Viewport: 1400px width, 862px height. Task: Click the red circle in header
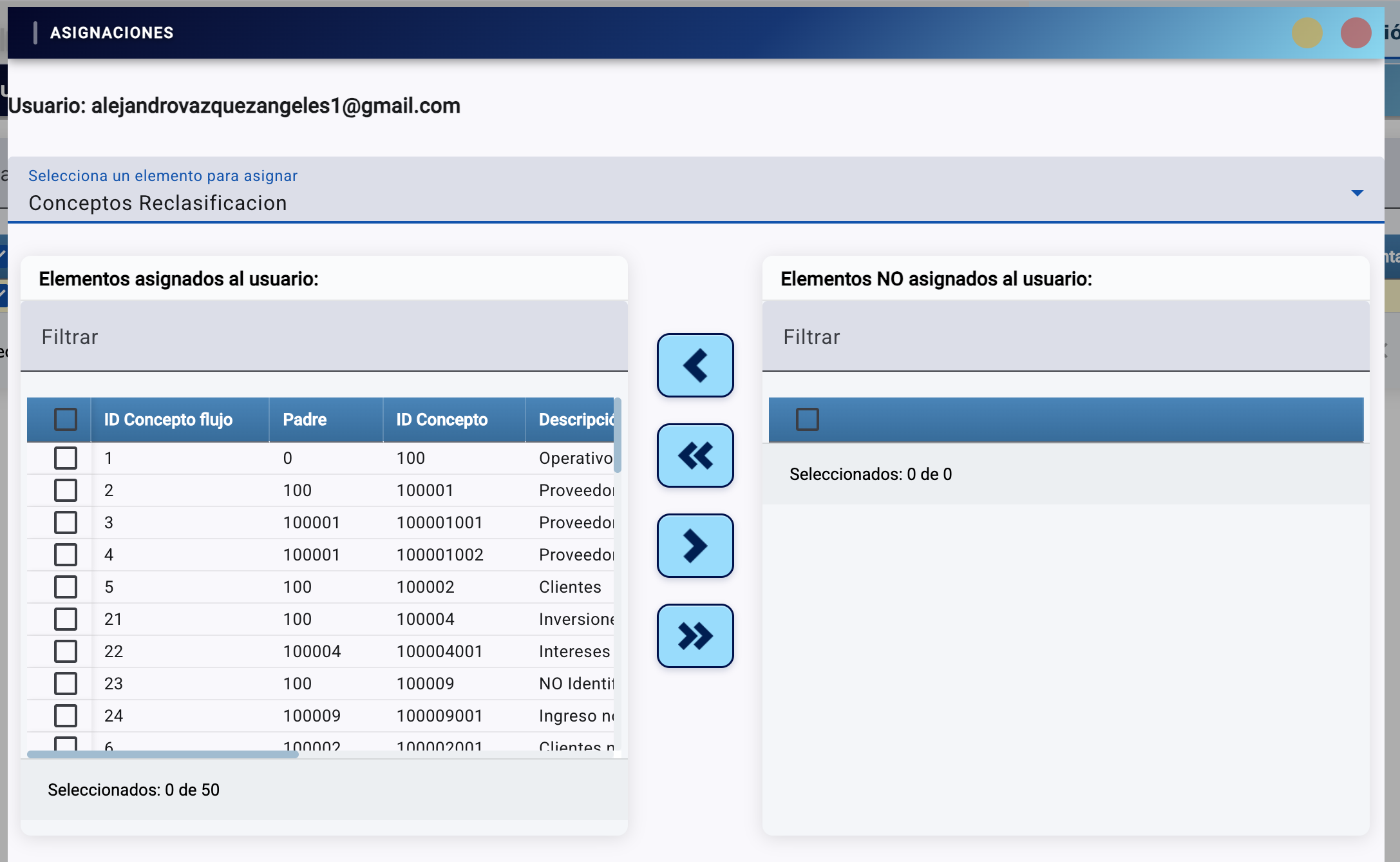[1356, 33]
